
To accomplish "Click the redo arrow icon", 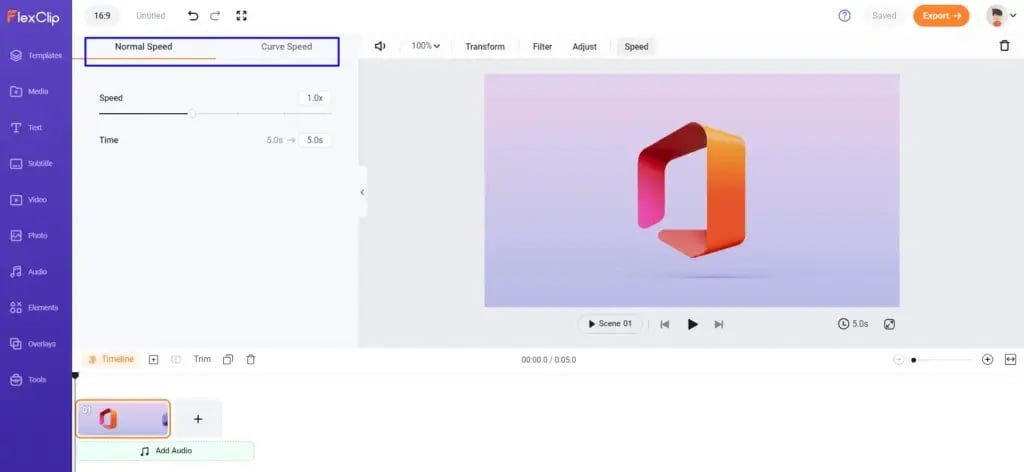I will pos(215,16).
